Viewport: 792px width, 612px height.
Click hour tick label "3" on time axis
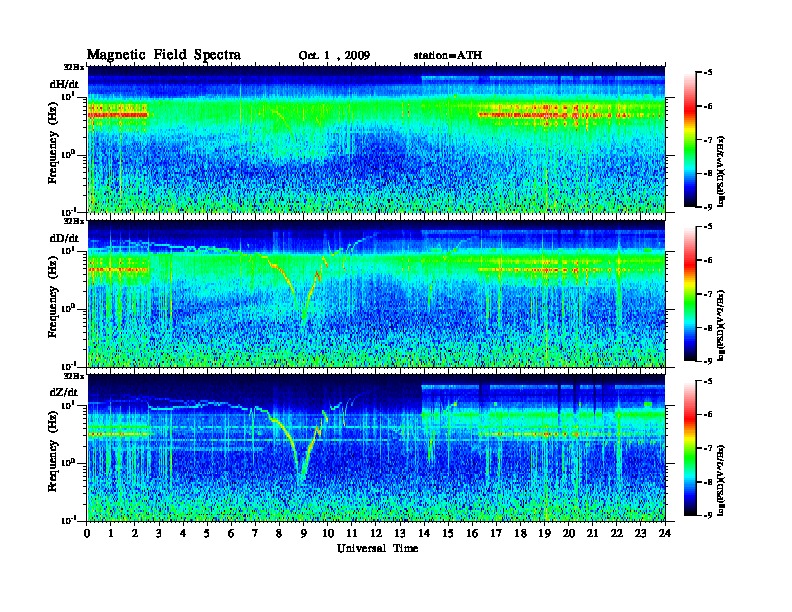[x=159, y=534]
